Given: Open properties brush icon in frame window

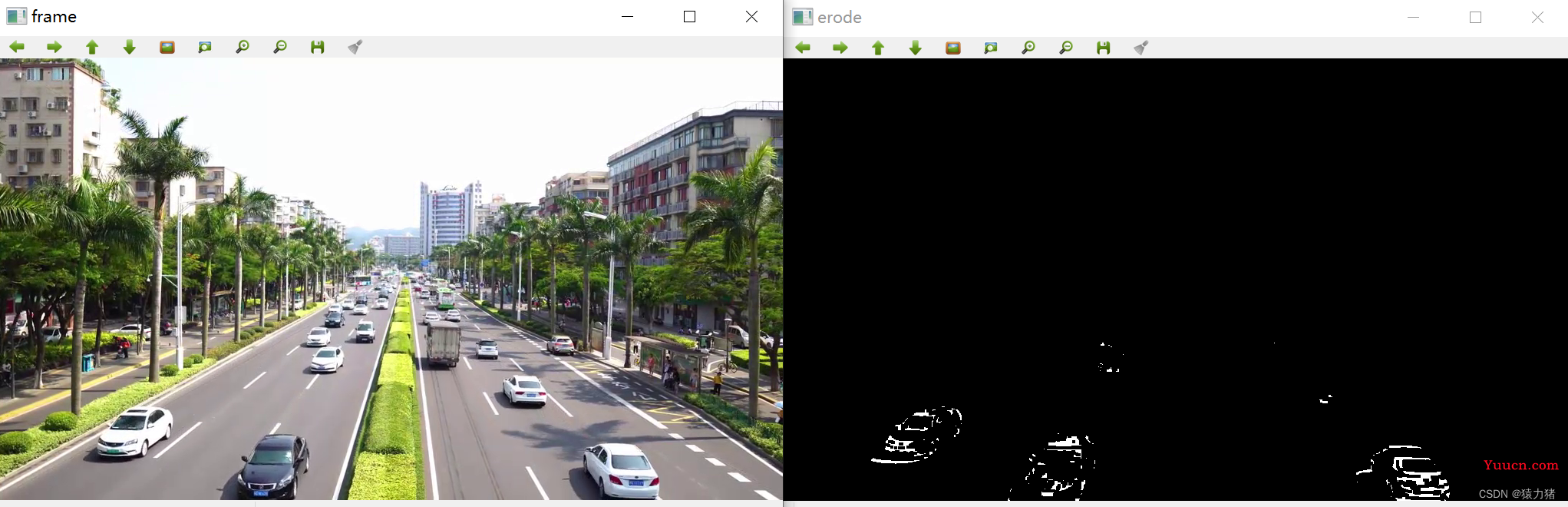Looking at the screenshot, I should [355, 47].
